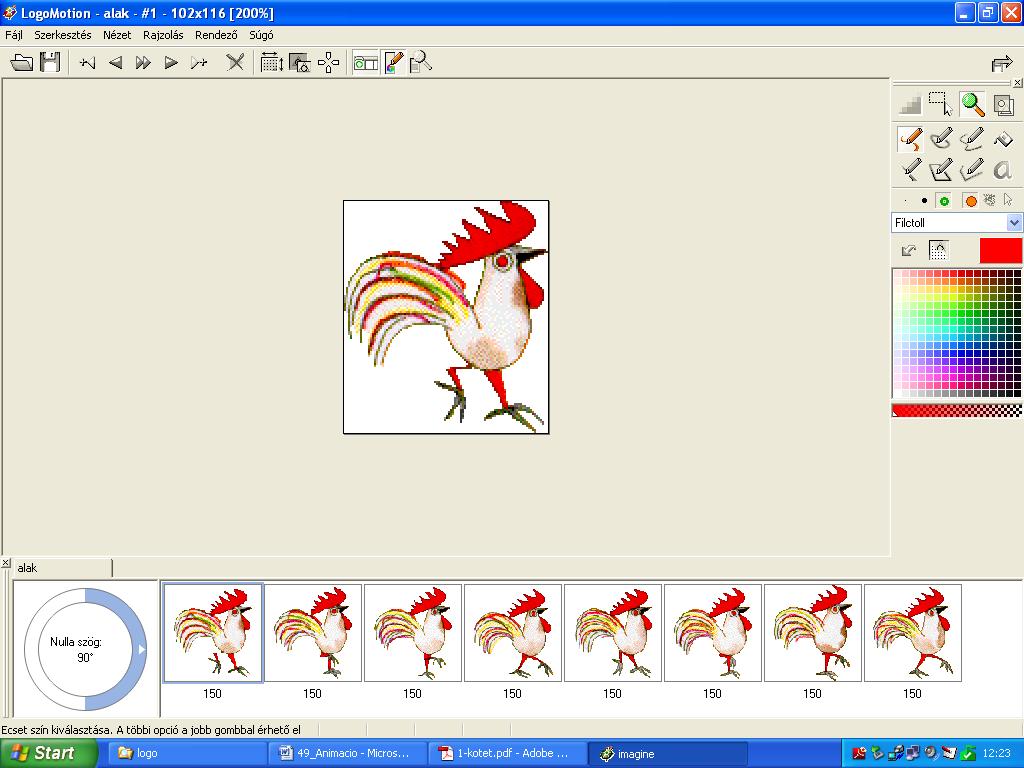
Task: Click the red gradient transparency strip
Action: (957, 410)
